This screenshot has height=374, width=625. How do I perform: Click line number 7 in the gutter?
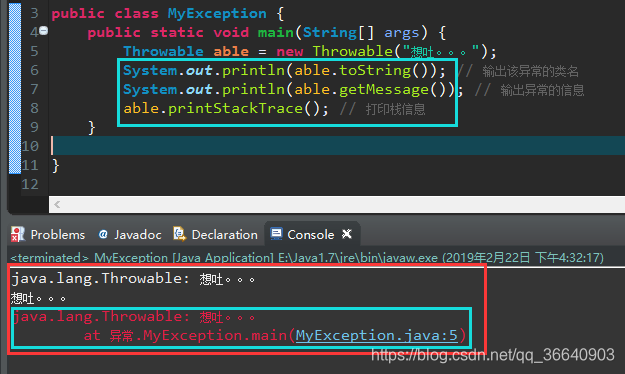pyautogui.click(x=35, y=89)
